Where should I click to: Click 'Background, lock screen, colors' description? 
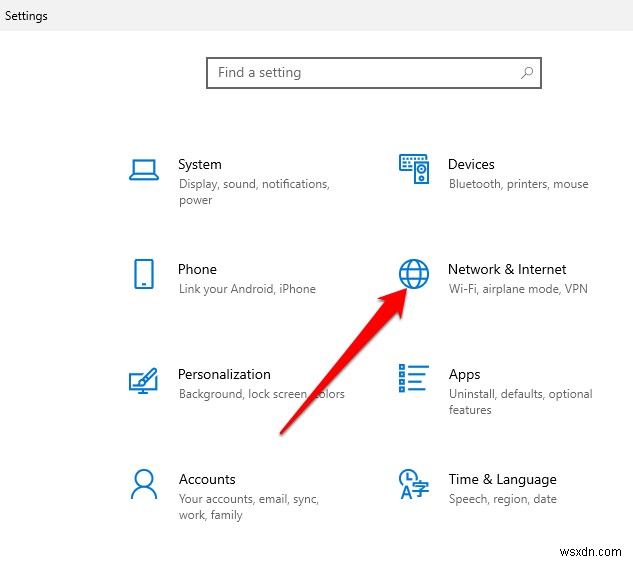pyautogui.click(x=262, y=394)
